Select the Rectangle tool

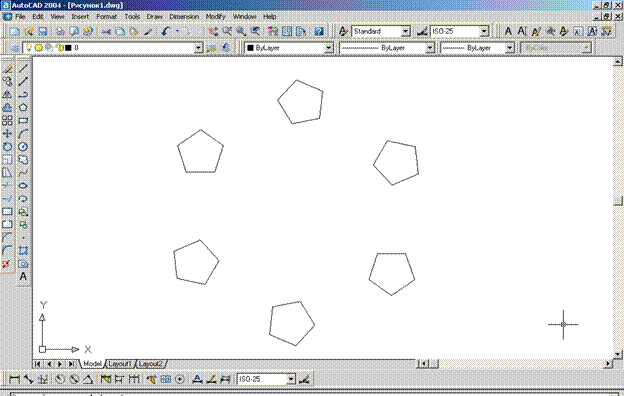[x=23, y=121]
